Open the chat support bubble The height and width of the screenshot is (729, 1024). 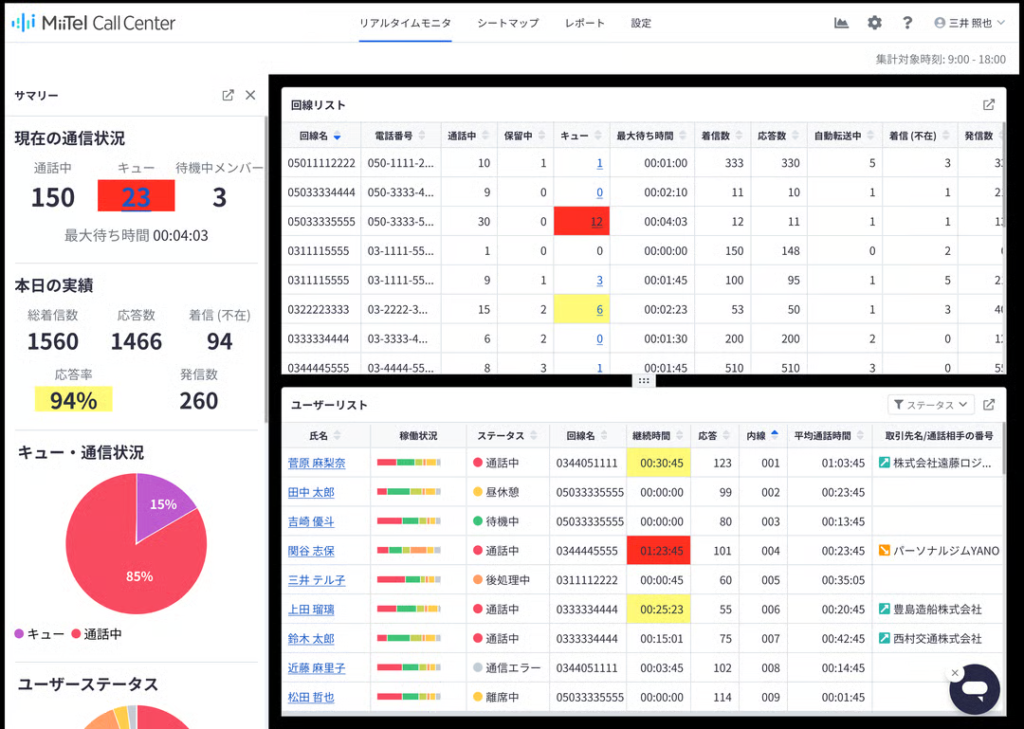point(975,689)
